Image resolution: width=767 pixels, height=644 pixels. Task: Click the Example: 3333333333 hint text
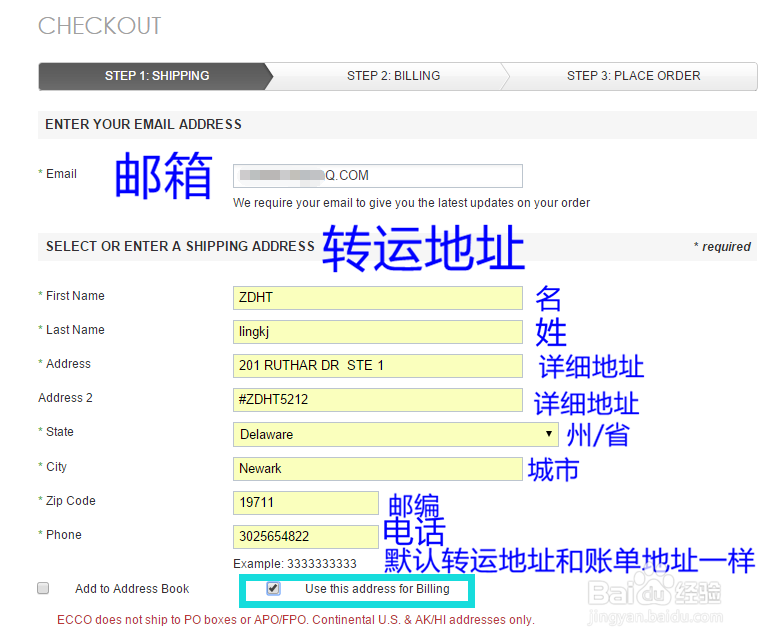295,564
